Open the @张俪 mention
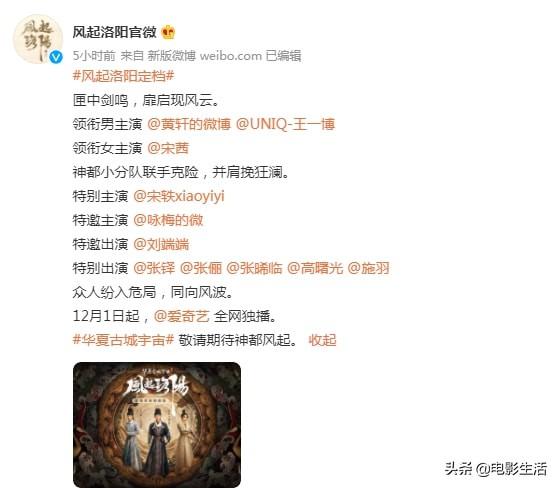 pos(201,268)
